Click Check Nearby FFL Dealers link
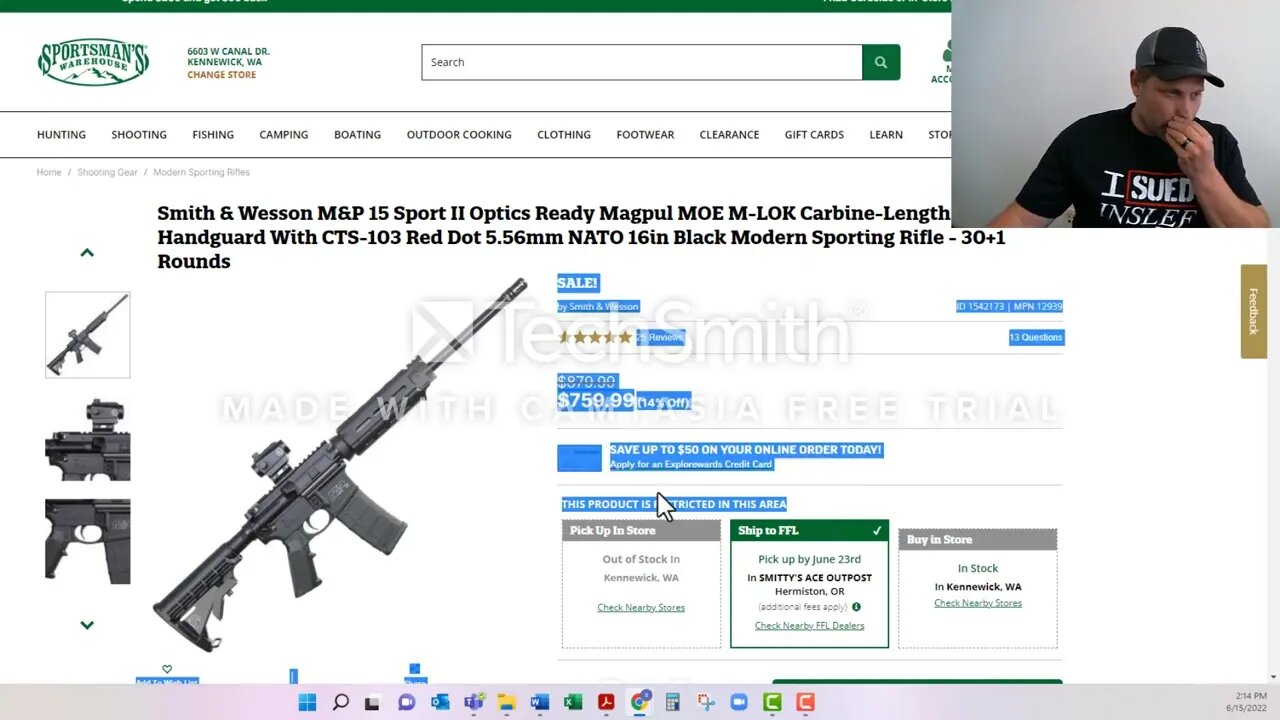 [809, 626]
